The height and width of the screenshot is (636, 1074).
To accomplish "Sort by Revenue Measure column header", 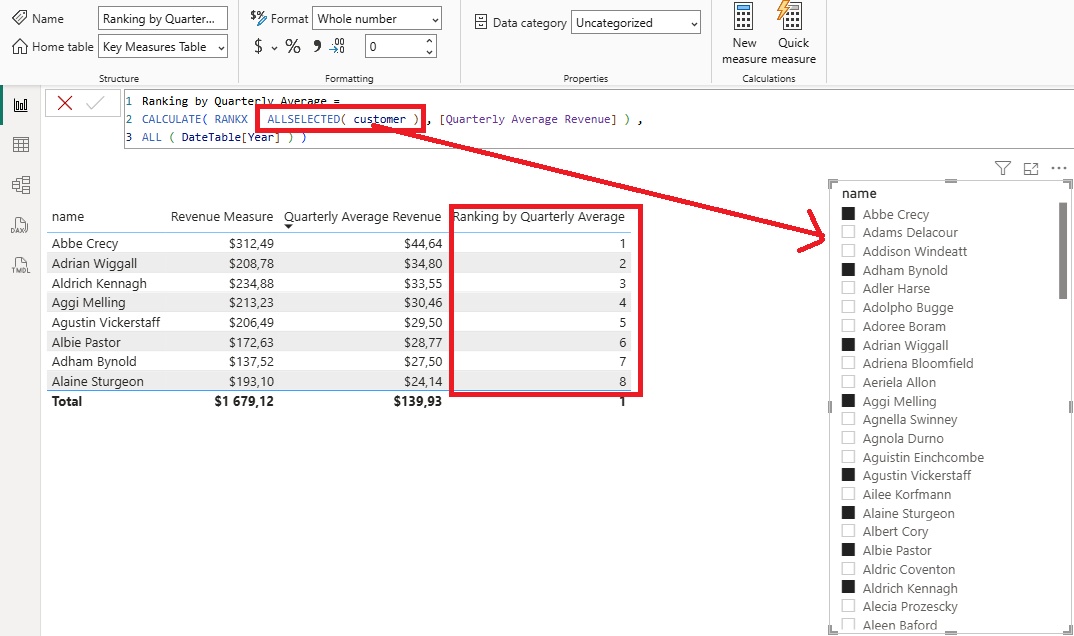I will 221,217.
